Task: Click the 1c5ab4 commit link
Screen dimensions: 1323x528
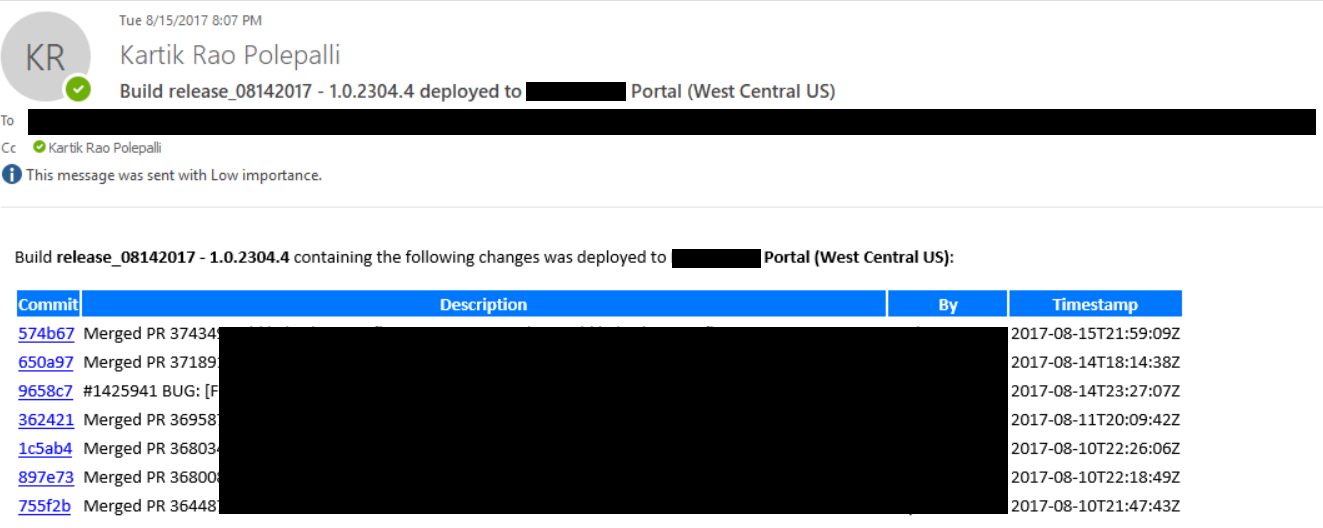Action: (x=46, y=448)
